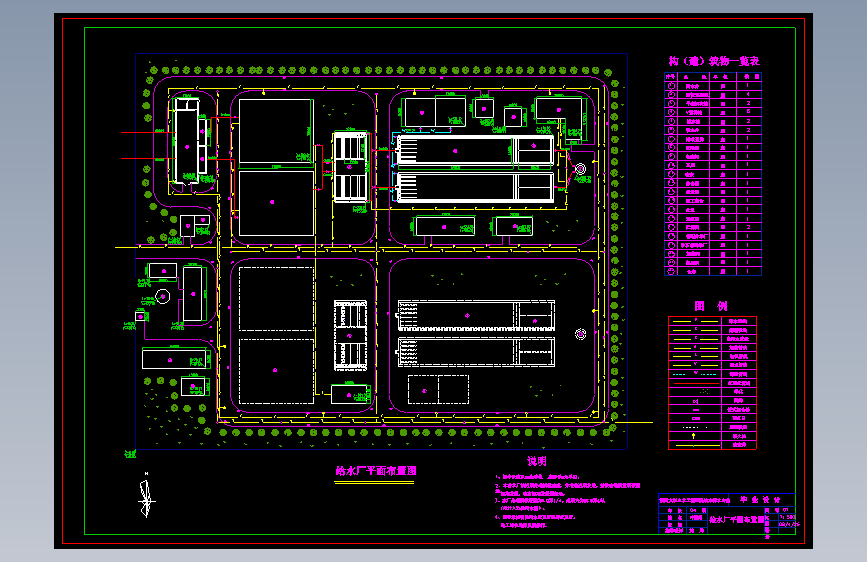Select the red solid line legend sample
Image resolution: width=867 pixels, height=562 pixels.
click(x=696, y=383)
